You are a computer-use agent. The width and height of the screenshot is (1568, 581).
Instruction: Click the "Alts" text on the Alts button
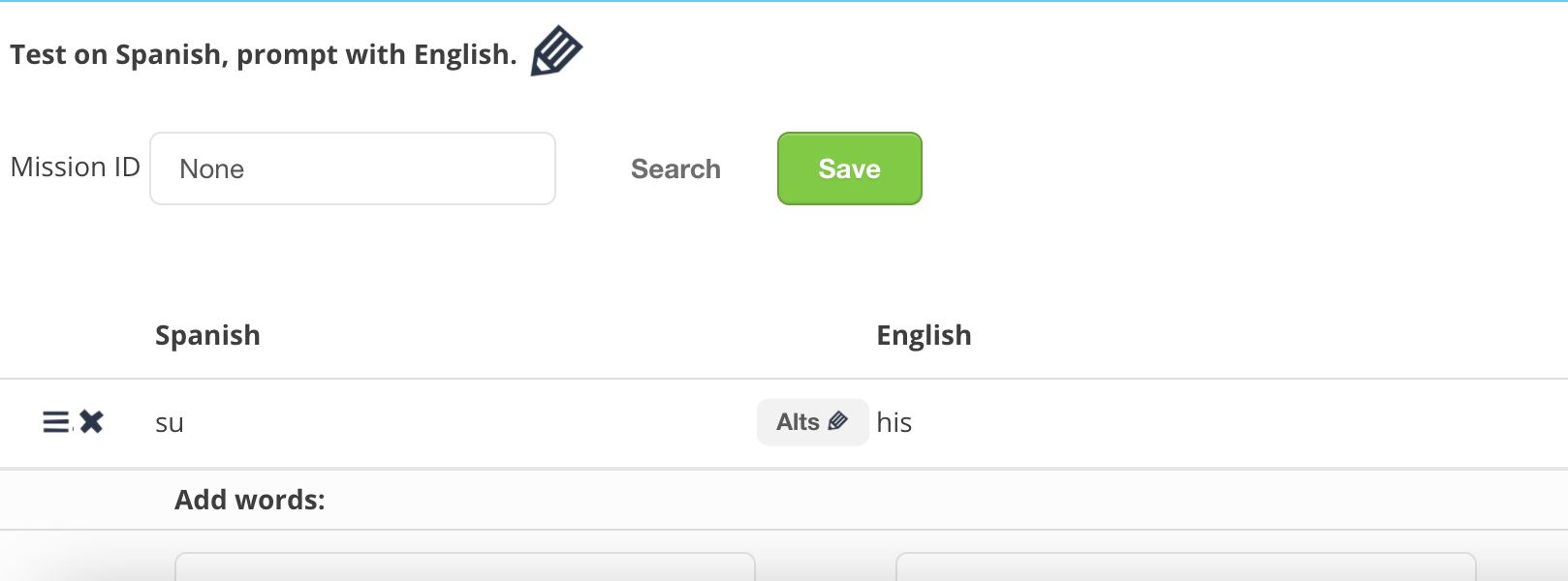798,422
